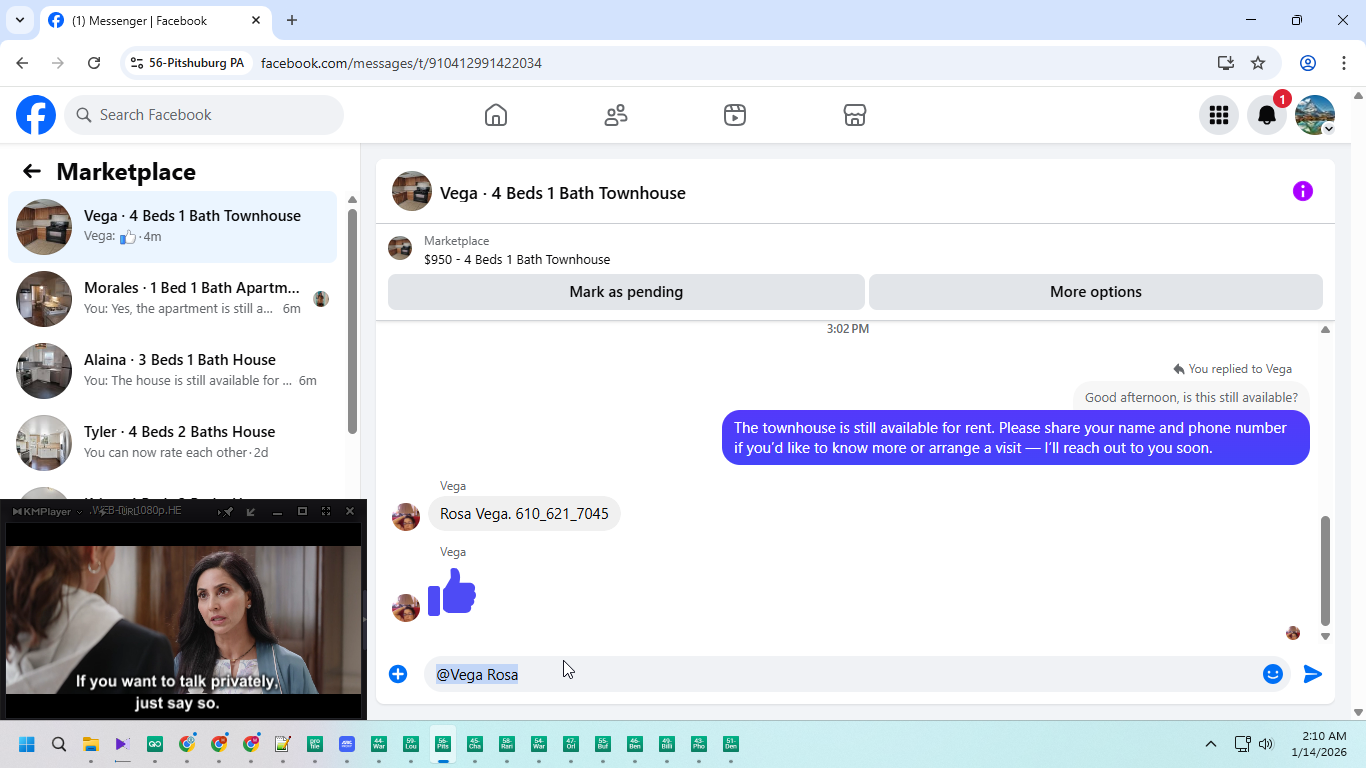Open File Explorer from taskbar

tap(91, 744)
